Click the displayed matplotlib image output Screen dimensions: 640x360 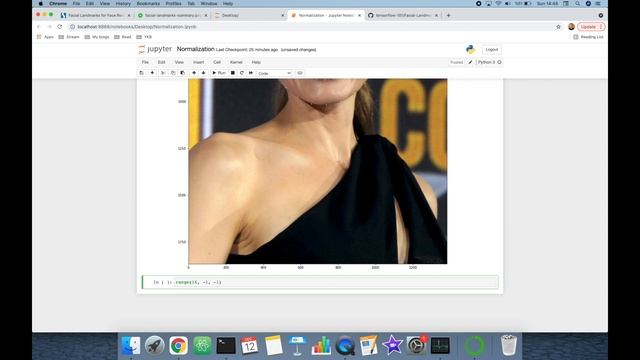pos(318,171)
